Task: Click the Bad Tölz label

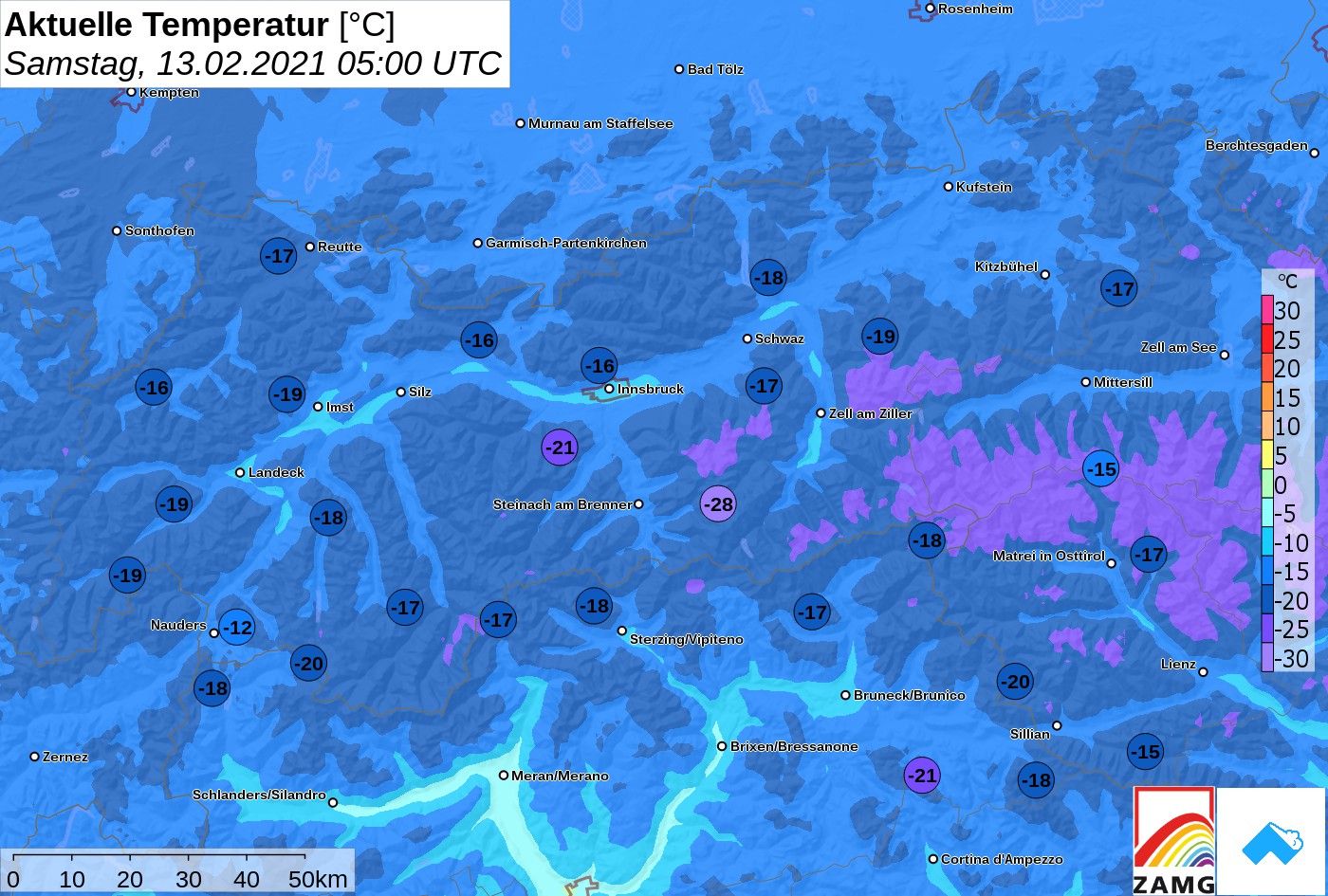Action: coord(715,69)
